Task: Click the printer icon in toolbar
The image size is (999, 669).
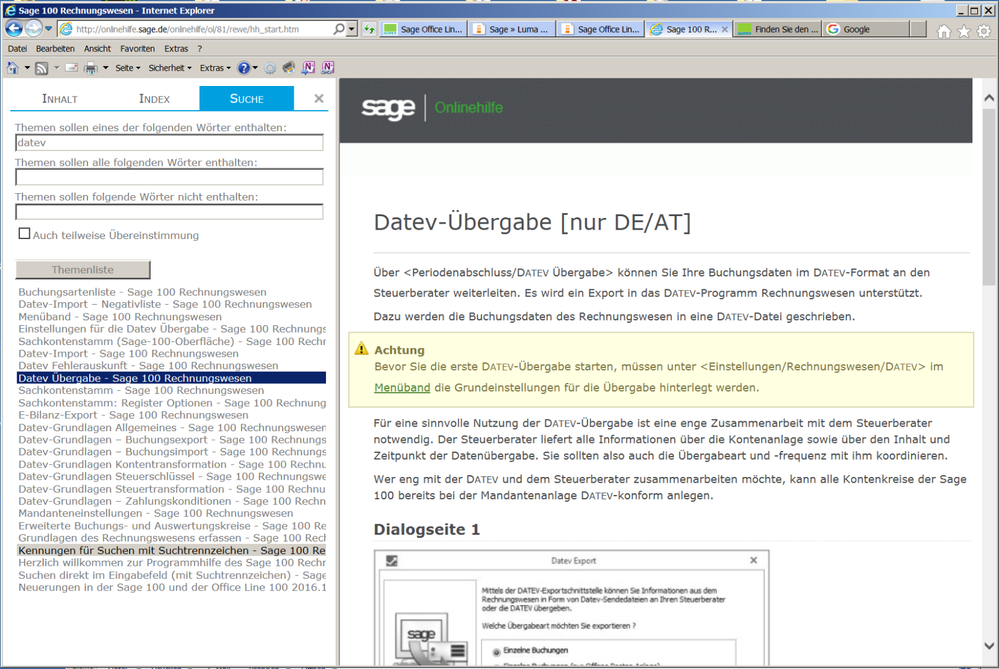Action: click(90, 68)
